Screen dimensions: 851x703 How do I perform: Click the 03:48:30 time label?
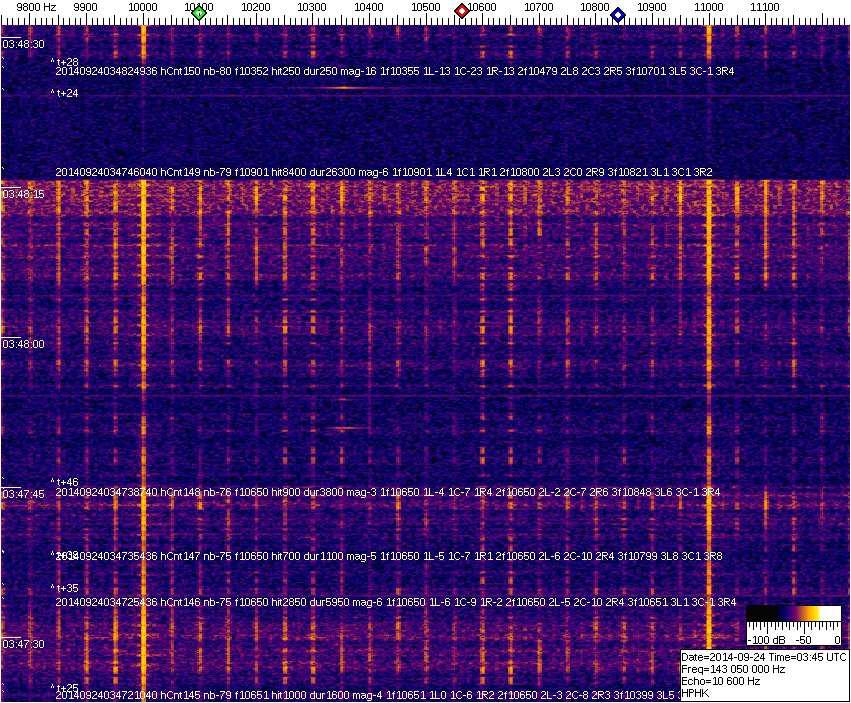(23, 44)
